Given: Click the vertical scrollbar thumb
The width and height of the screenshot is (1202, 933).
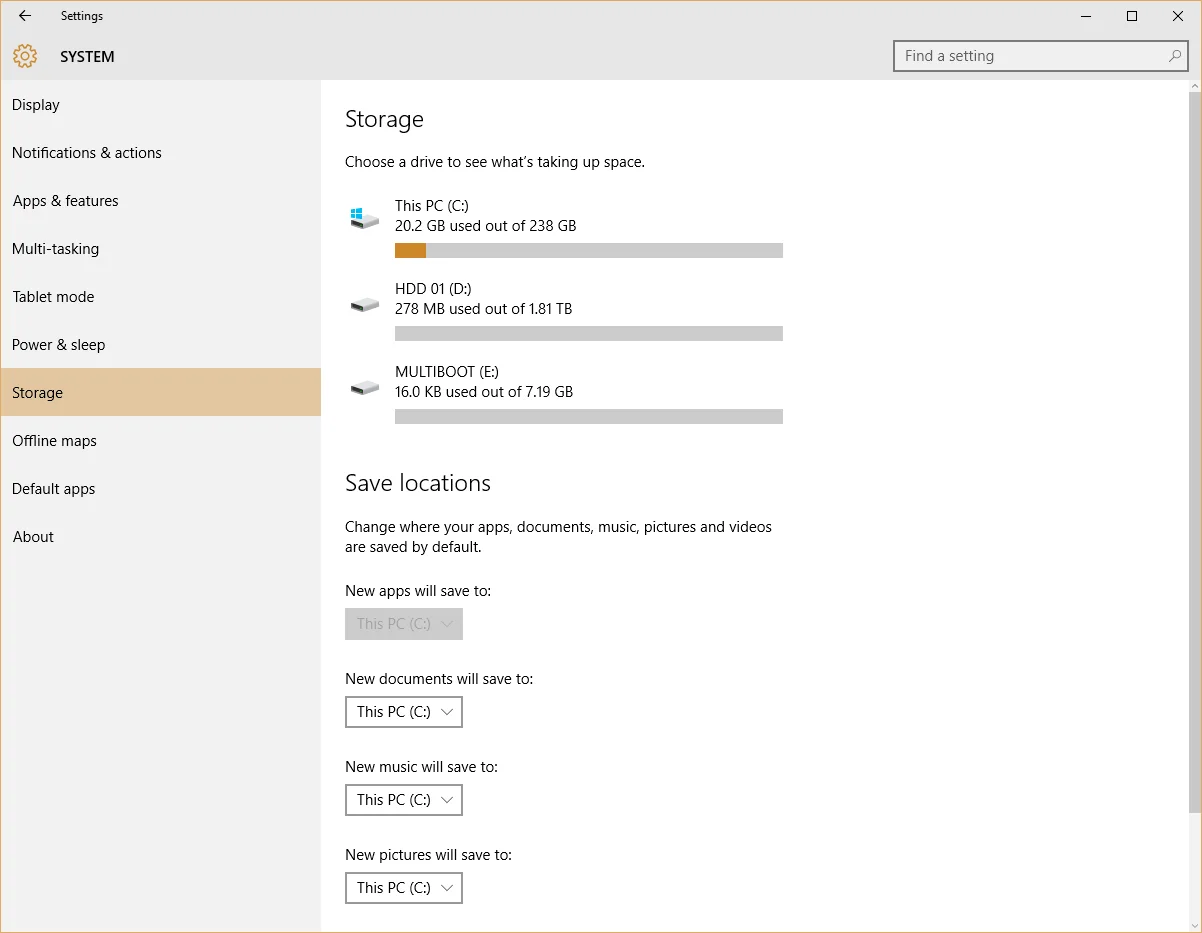Looking at the screenshot, I should pyautogui.click(x=1195, y=452).
